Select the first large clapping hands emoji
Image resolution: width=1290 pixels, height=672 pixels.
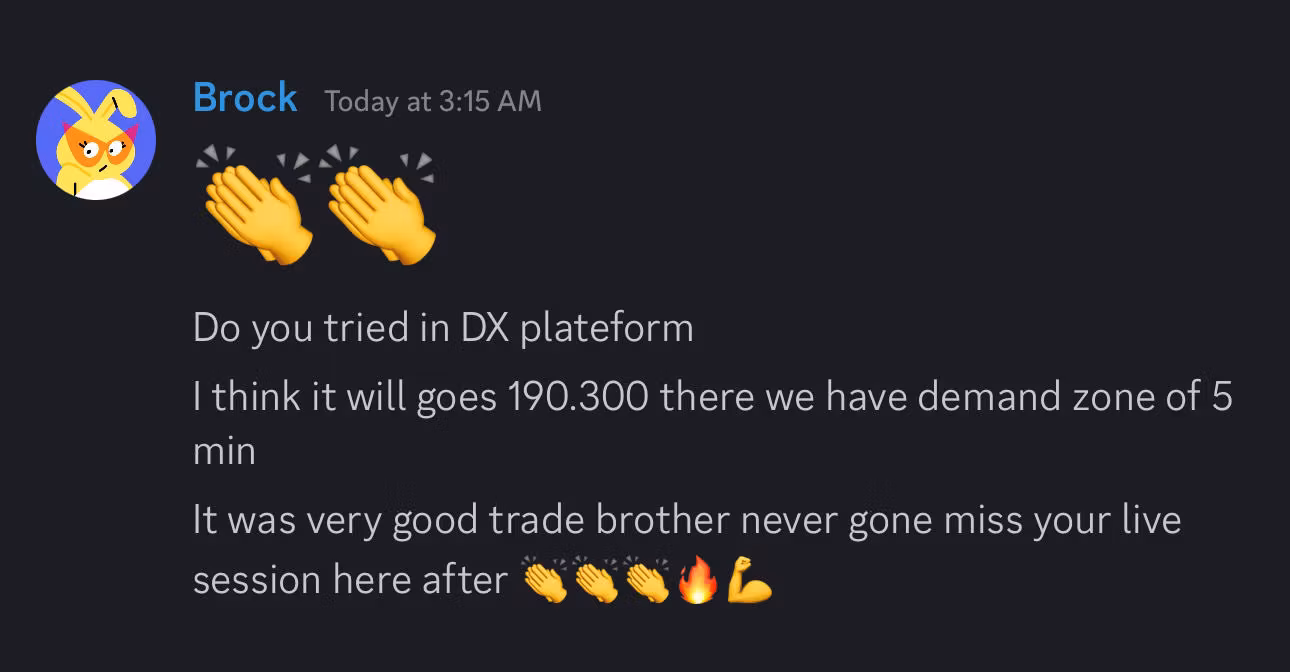tap(254, 207)
